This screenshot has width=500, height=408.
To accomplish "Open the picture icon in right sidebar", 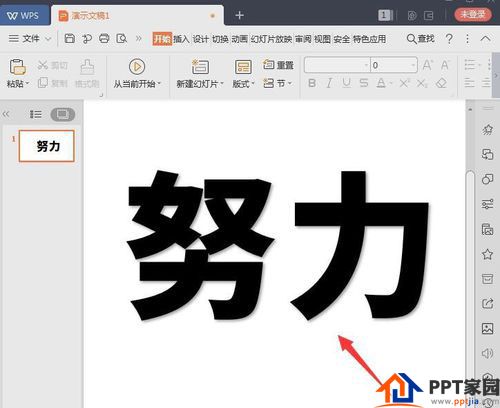I will [487, 329].
